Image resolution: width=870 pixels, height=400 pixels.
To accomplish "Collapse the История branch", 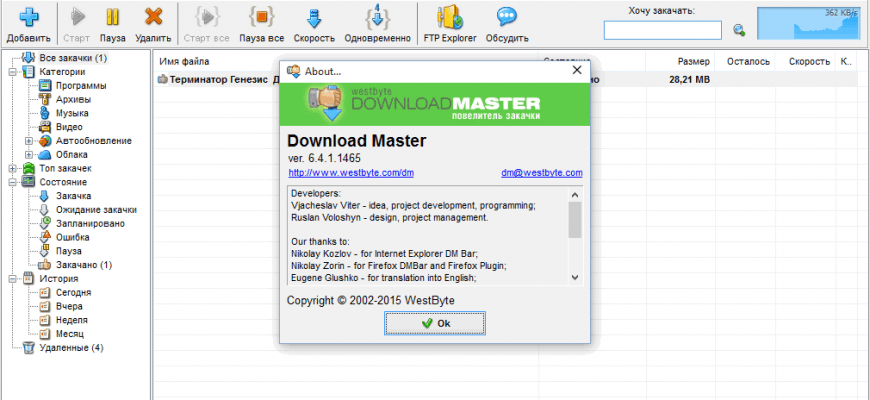I will pos(12,279).
